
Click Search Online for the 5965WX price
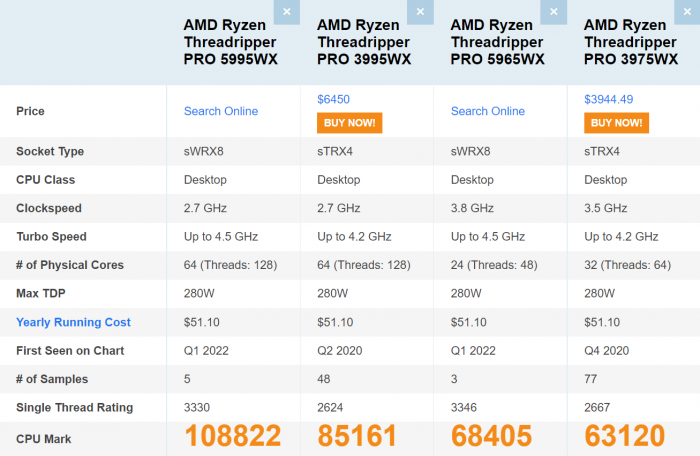[x=488, y=111]
